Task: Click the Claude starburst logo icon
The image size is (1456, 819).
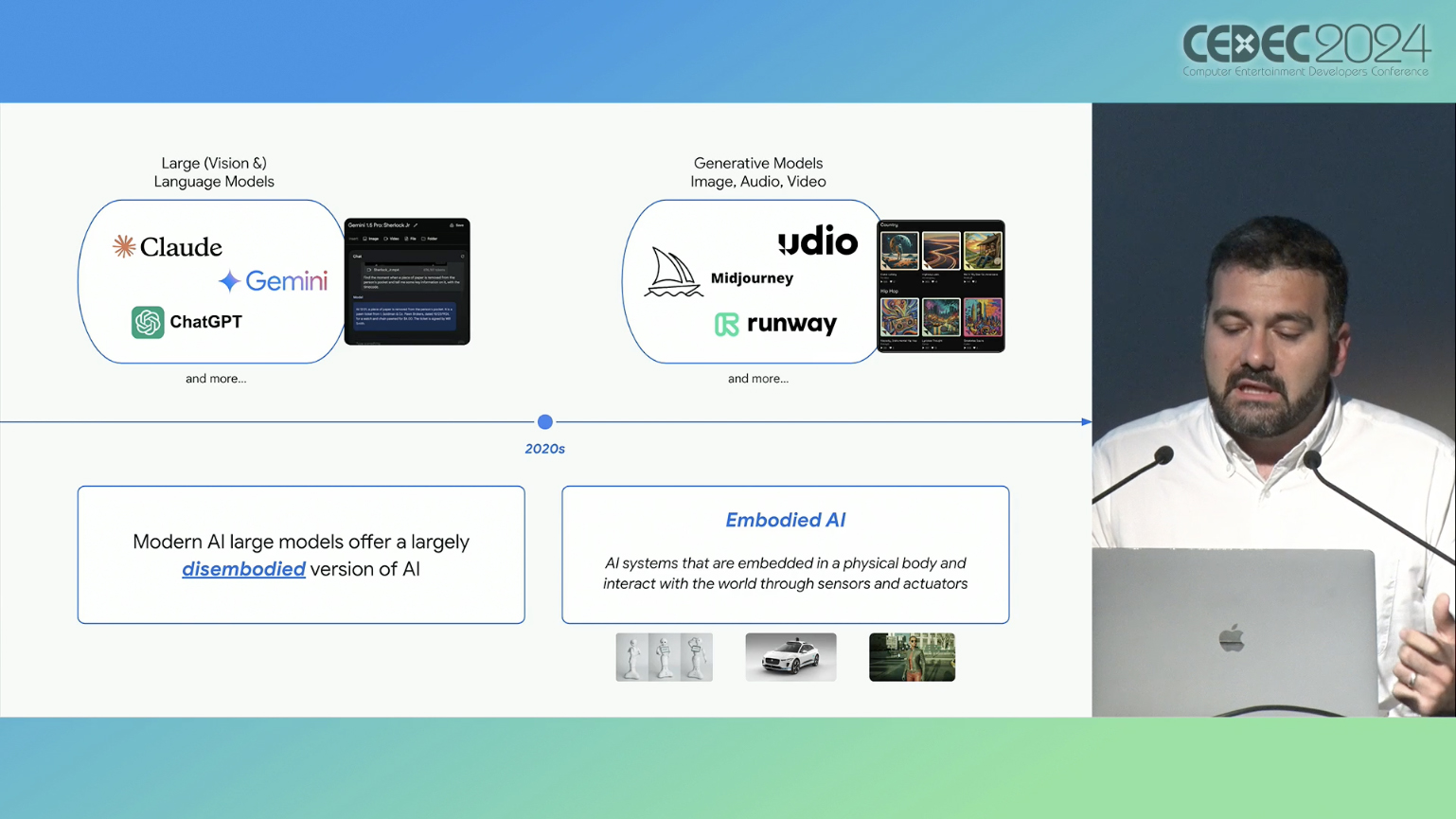Action: coord(124,247)
